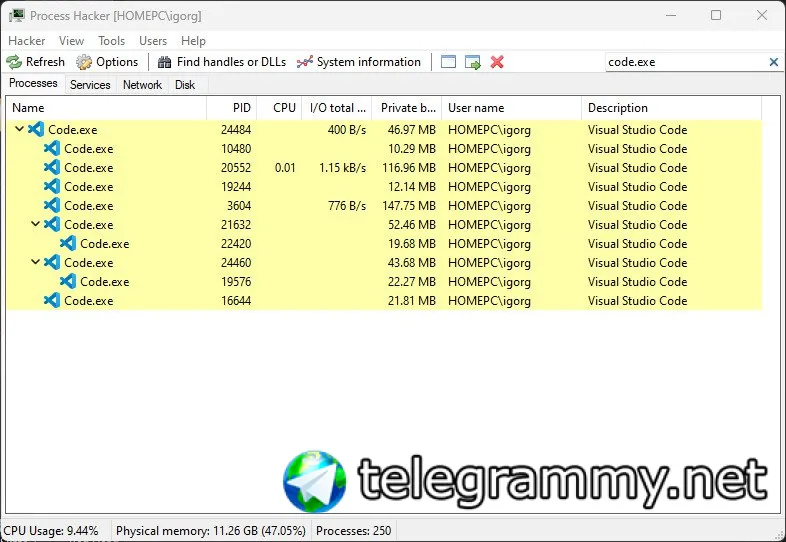786x542 pixels.
Task: Click the Refresh toolbar icon
Action: pyautogui.click(x=14, y=62)
